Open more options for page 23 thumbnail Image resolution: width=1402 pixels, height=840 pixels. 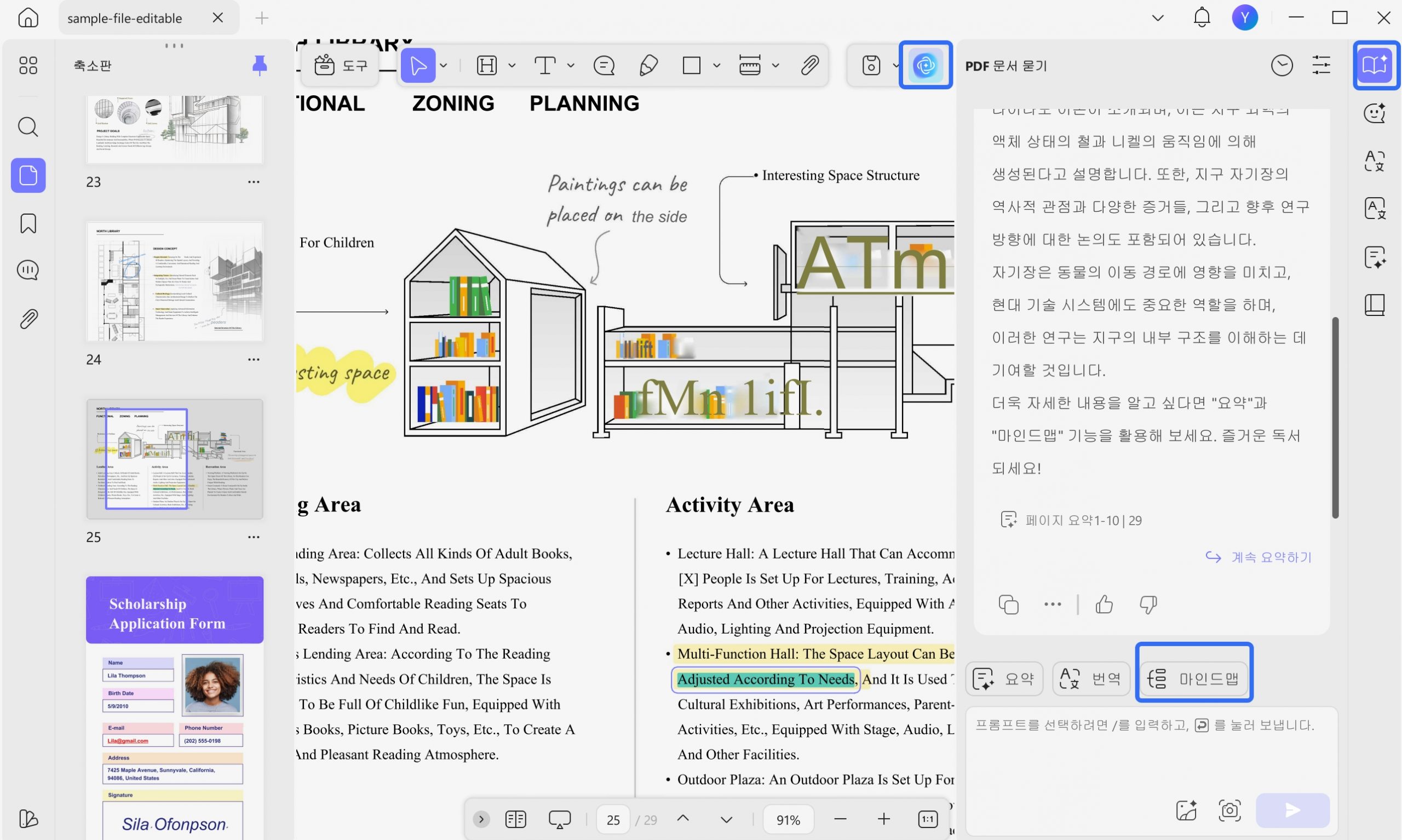[x=254, y=182]
